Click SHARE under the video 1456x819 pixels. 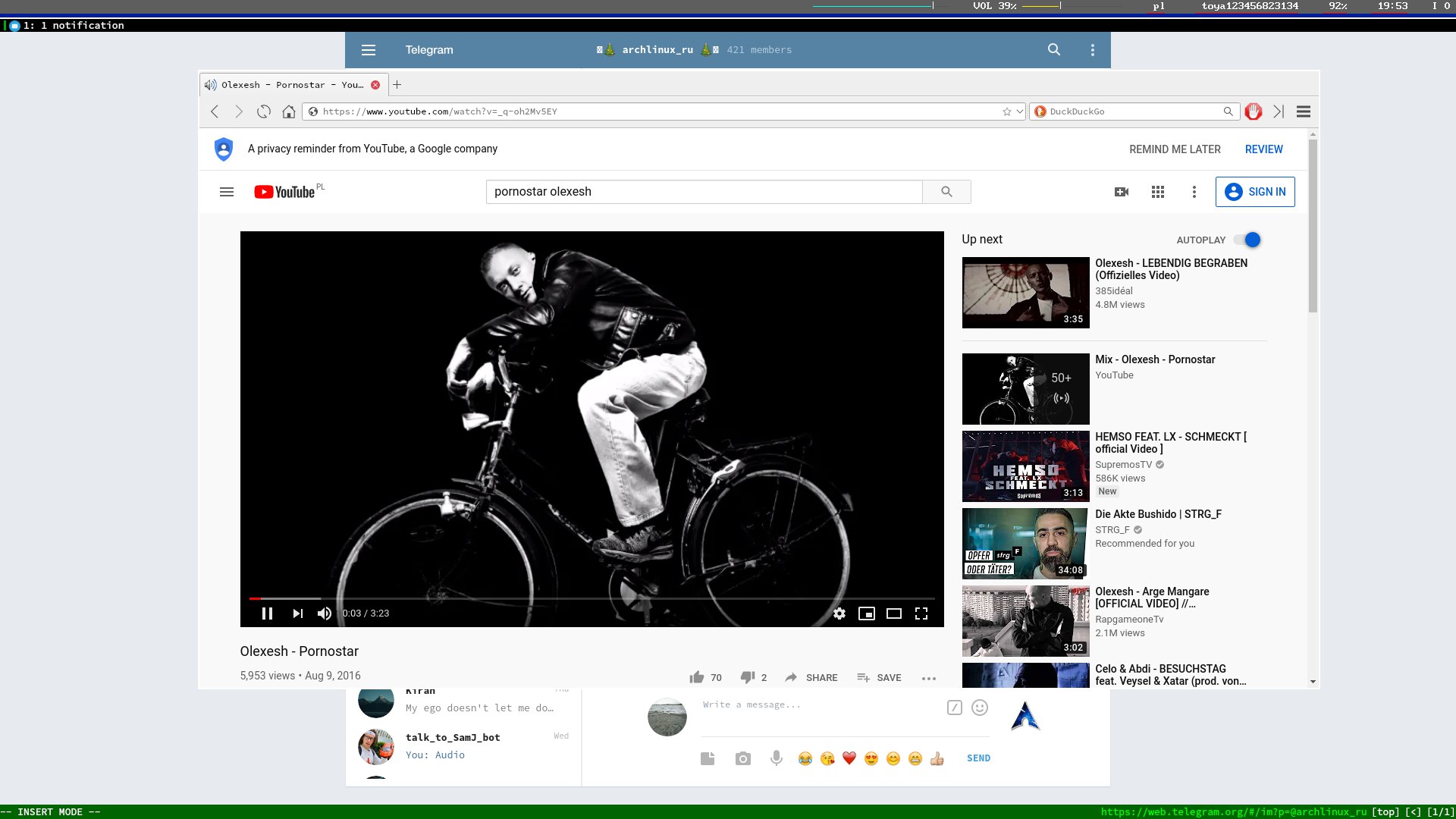click(811, 677)
